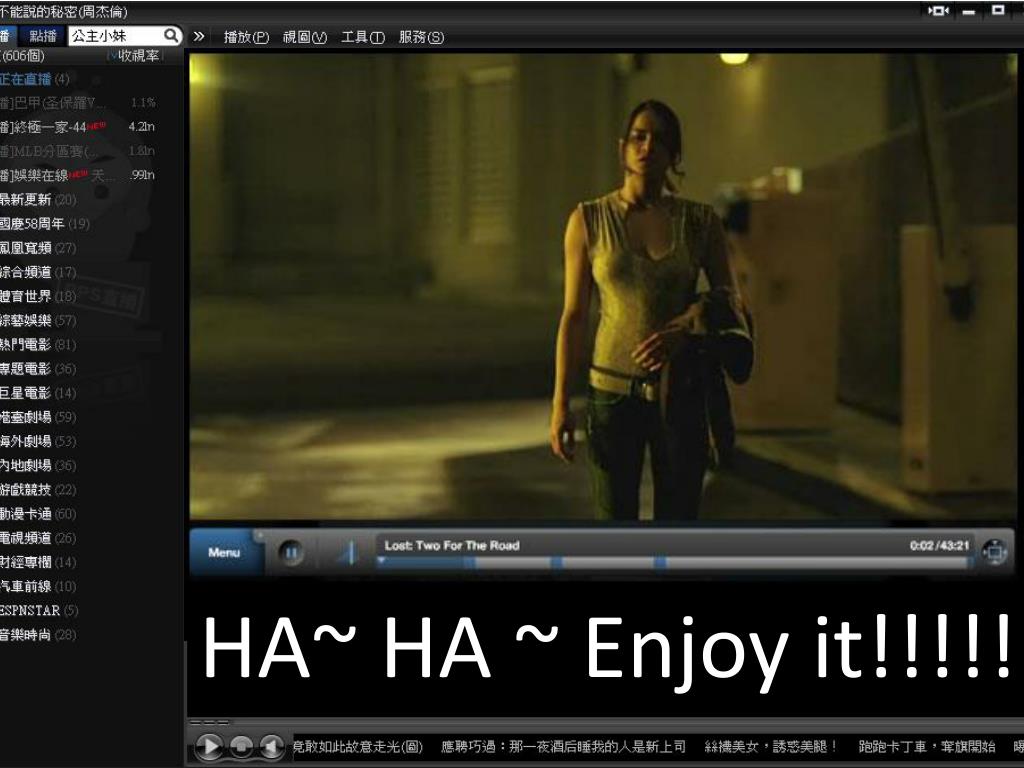Click the Lost video frame

click(x=603, y=287)
